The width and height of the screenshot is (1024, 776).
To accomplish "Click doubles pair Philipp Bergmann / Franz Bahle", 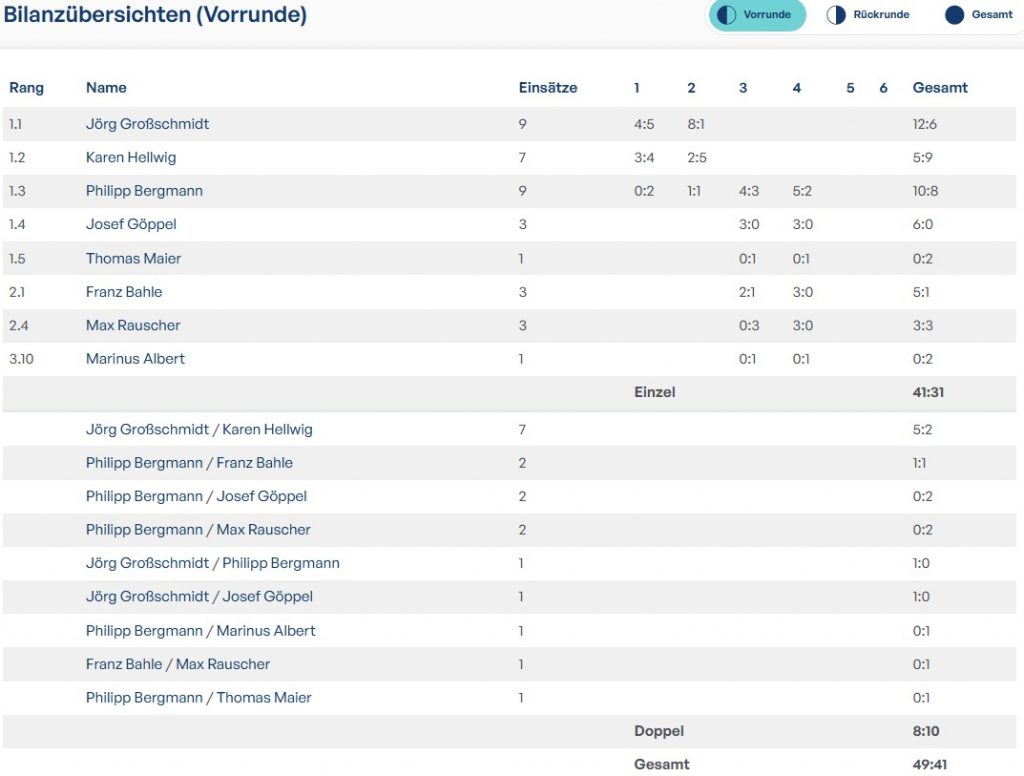I will coord(189,463).
